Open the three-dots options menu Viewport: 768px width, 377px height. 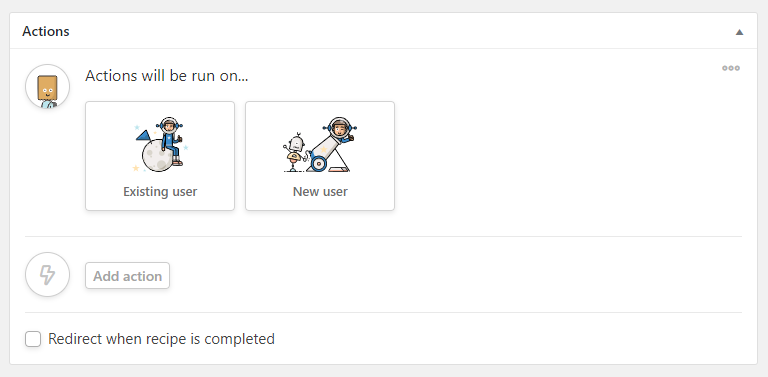click(x=731, y=68)
